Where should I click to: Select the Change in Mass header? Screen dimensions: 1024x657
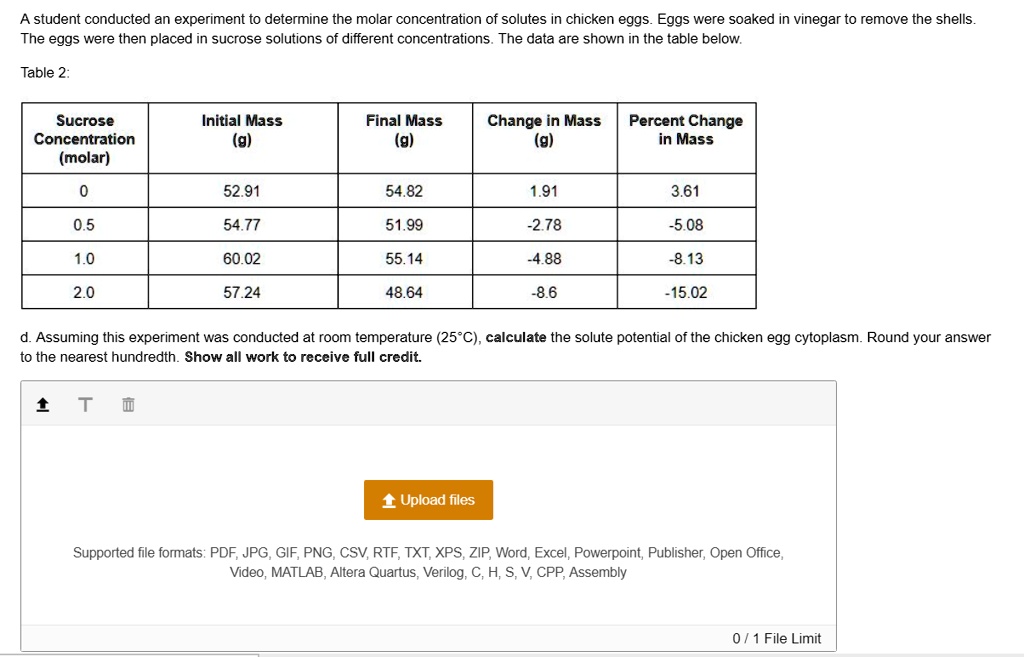point(544,128)
